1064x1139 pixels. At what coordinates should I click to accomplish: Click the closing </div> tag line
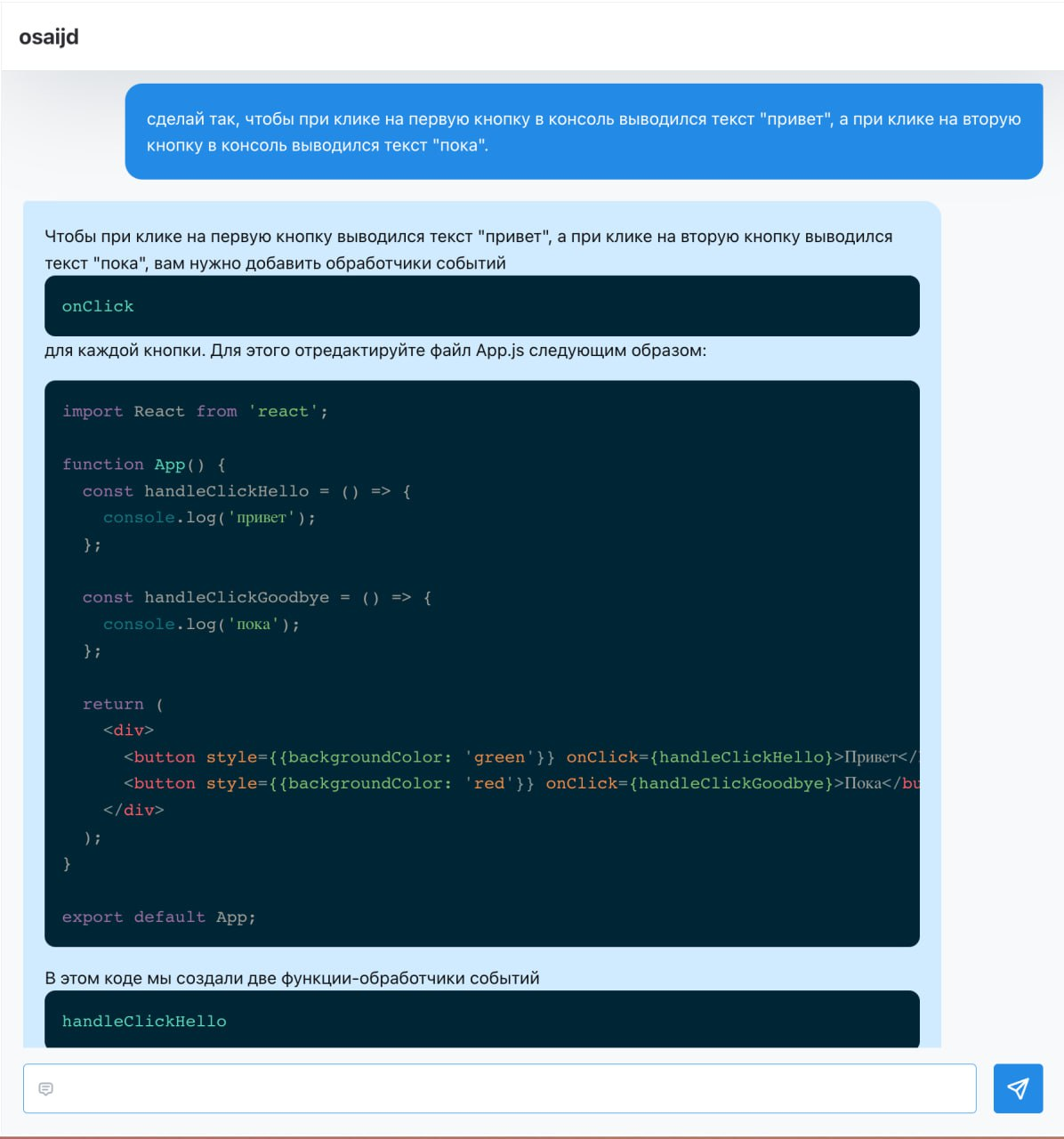(x=133, y=811)
